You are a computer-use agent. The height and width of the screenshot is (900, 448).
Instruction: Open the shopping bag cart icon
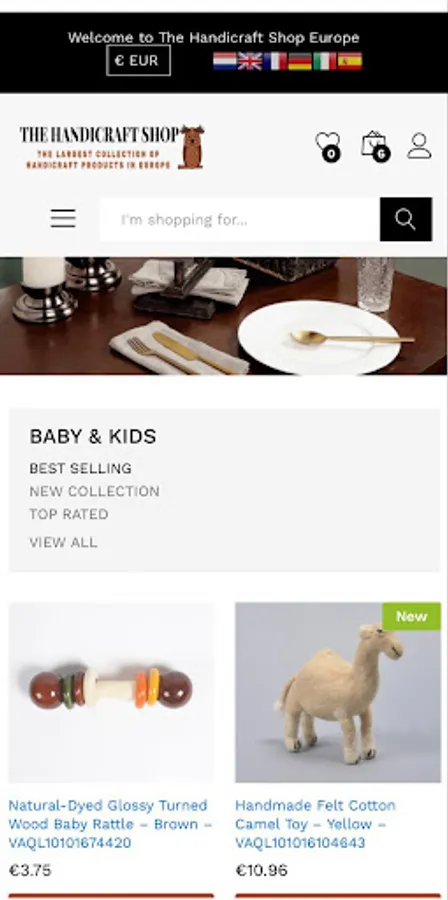tap(375, 145)
